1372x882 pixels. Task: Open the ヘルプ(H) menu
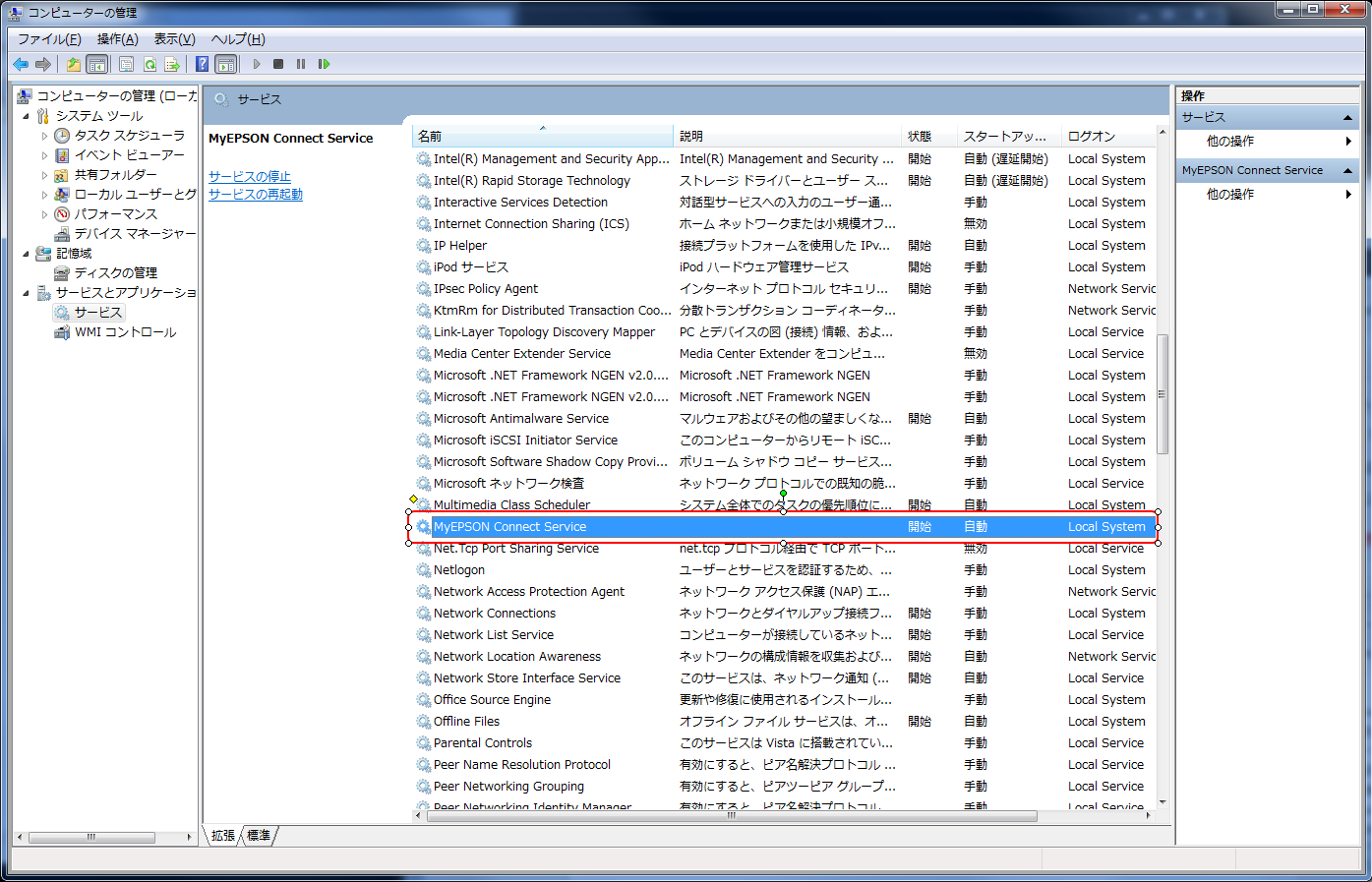pos(238,39)
